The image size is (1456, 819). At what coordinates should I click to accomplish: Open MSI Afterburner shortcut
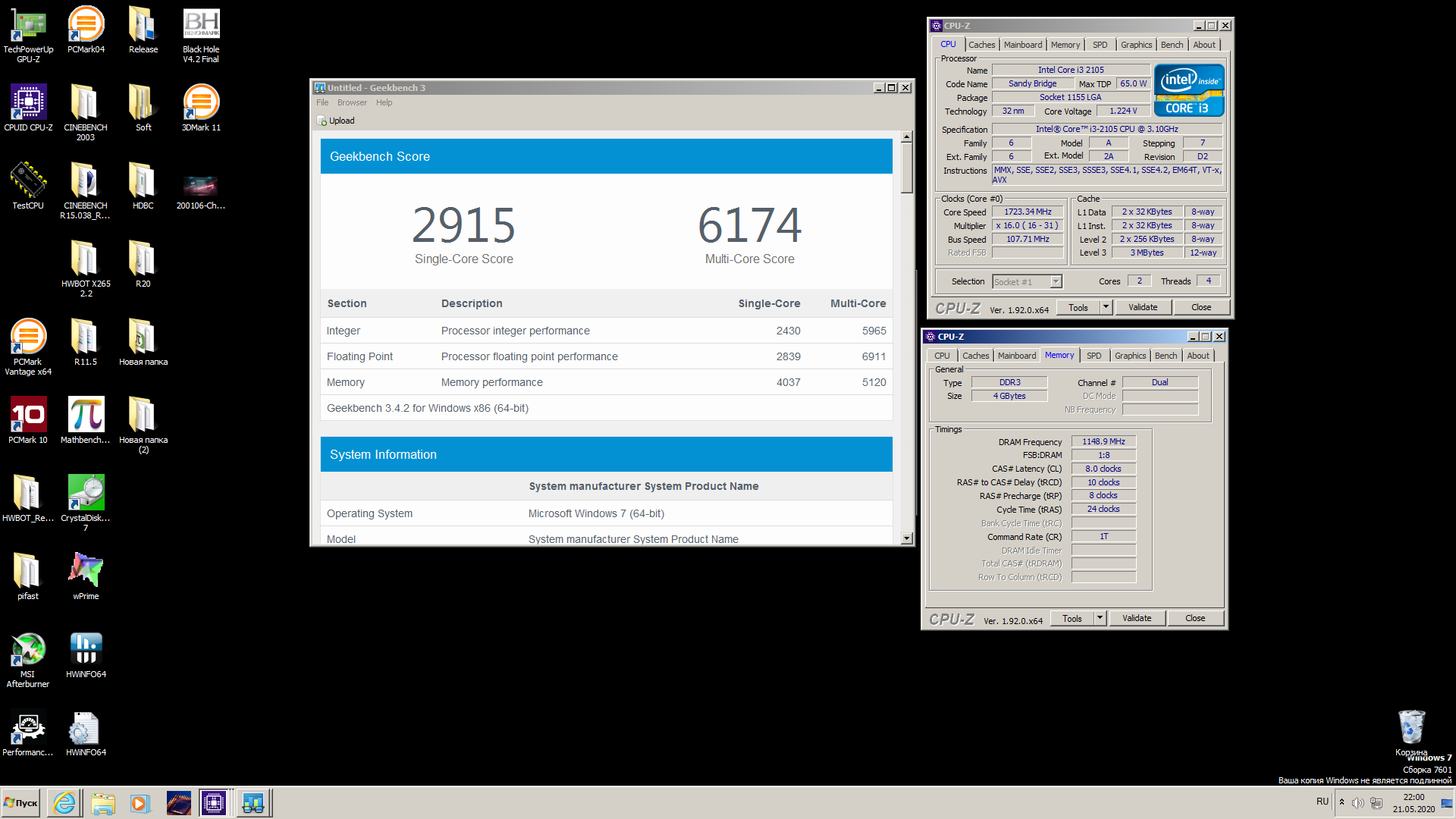click(28, 659)
